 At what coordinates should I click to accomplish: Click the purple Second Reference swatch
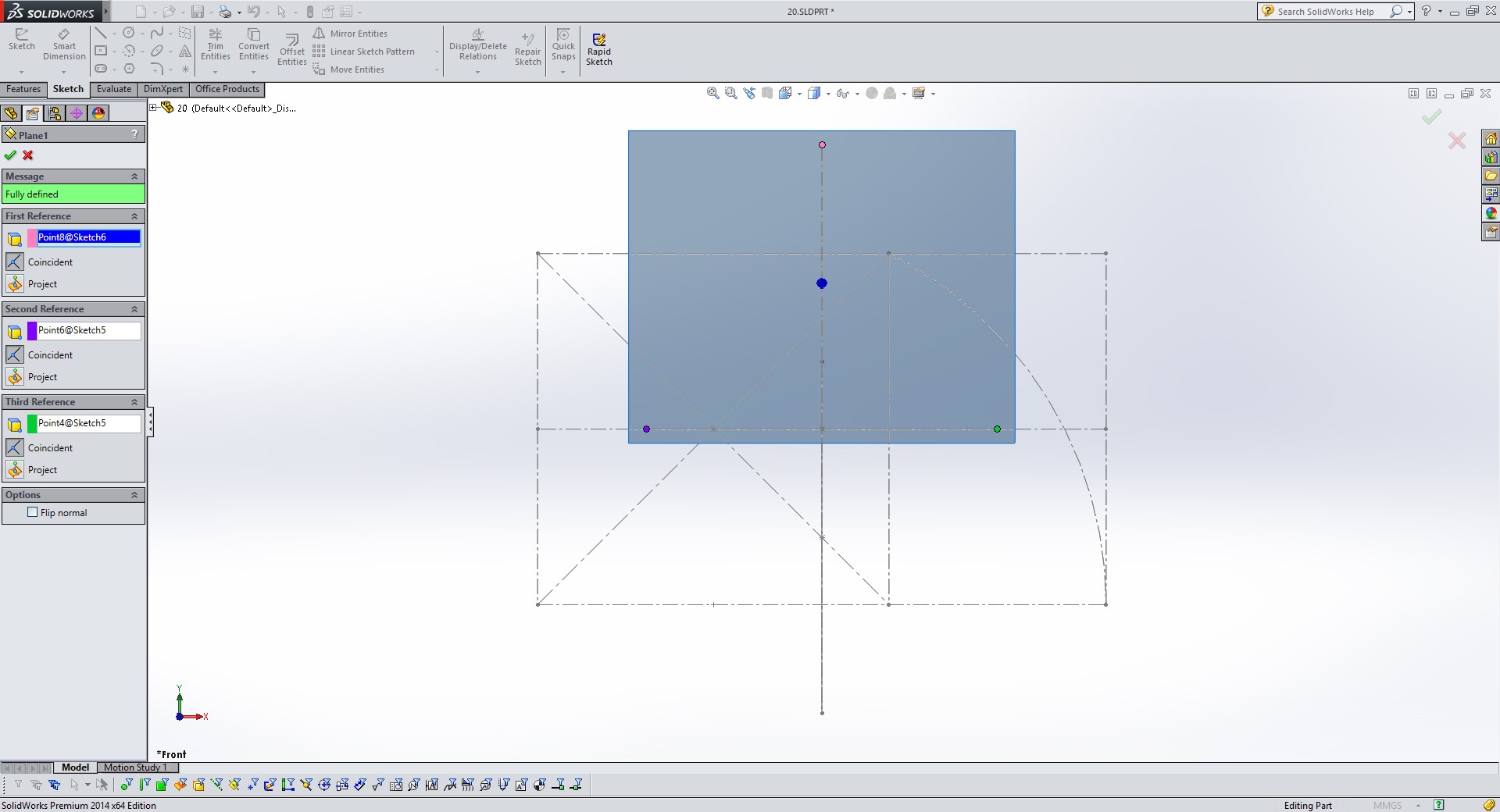pyautogui.click(x=32, y=331)
